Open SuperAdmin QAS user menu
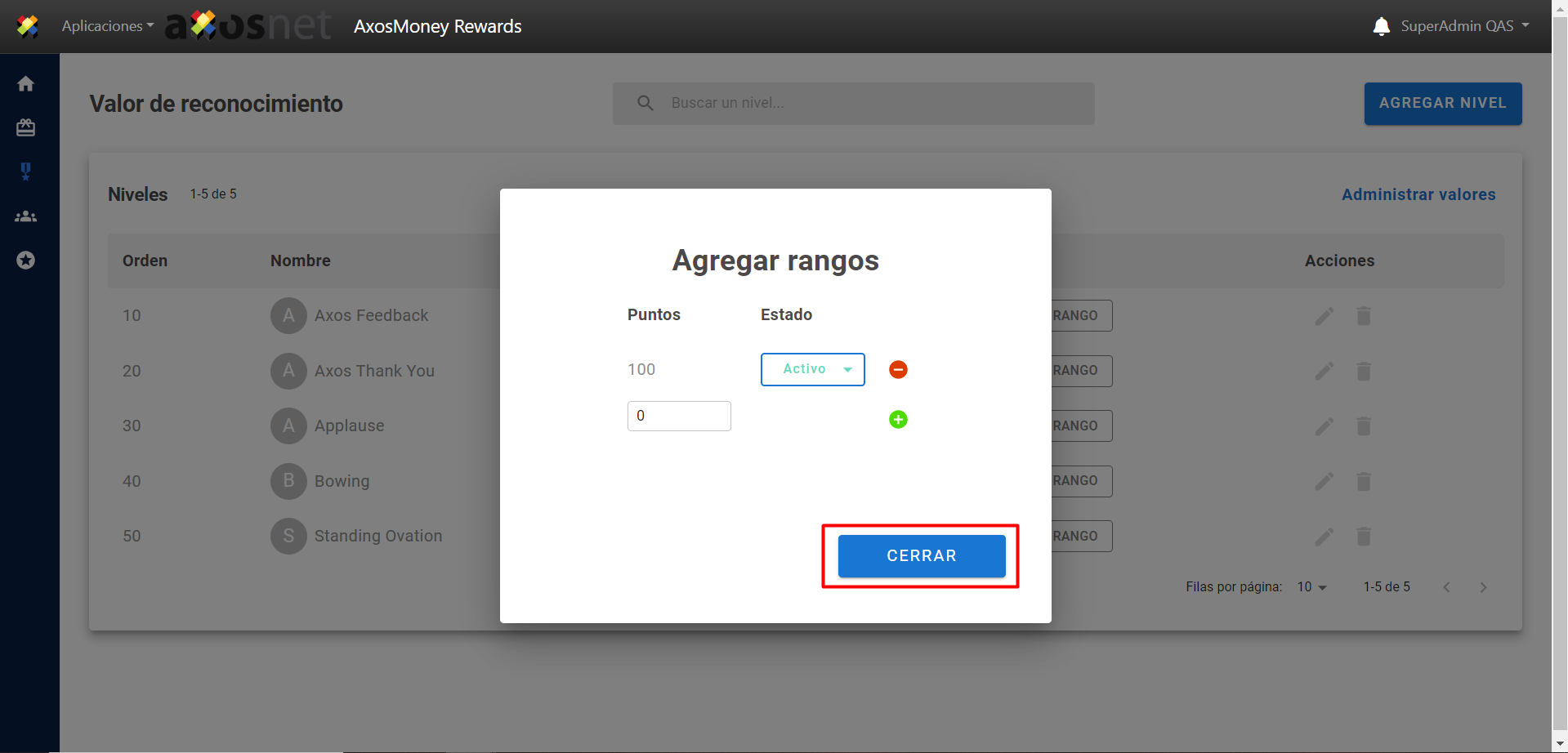Screen dimensions: 1568x753 click(x=1464, y=26)
